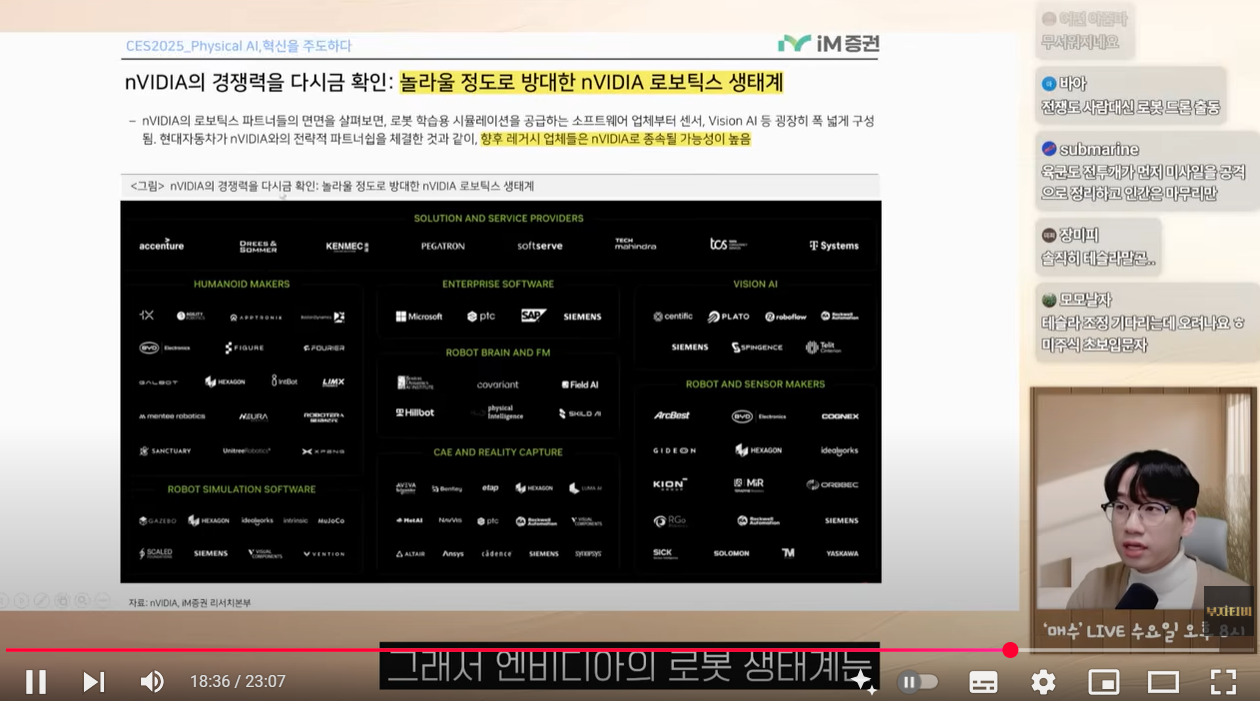This screenshot has height=701, width=1260.
Task: Switch to theater mode
Action: (1163, 682)
